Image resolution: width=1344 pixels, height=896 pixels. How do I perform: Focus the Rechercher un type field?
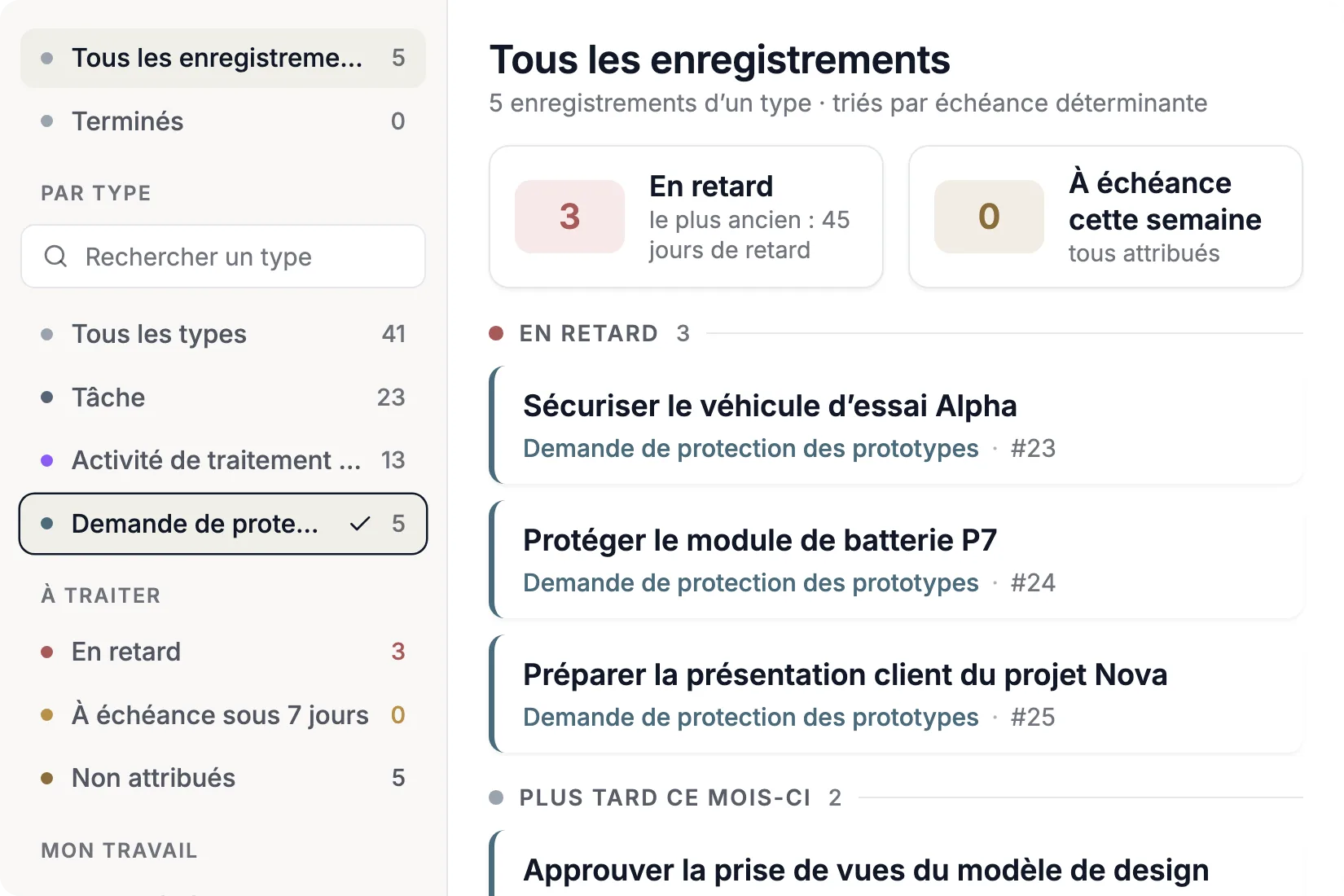(x=223, y=257)
